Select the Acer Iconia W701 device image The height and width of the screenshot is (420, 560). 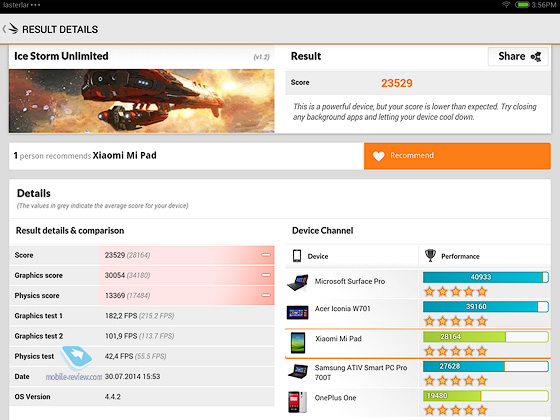click(298, 312)
